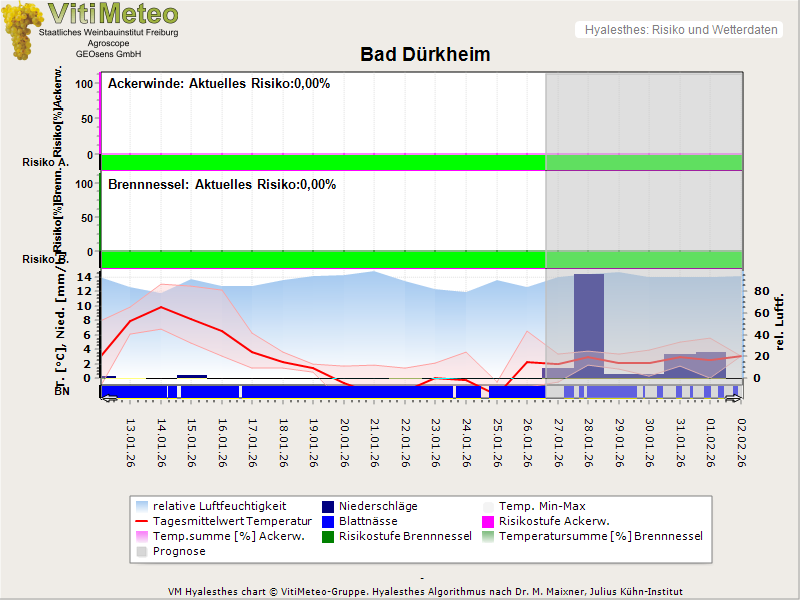
Task: Click the Blattnässe blue legend swatch
Action: tap(327, 521)
